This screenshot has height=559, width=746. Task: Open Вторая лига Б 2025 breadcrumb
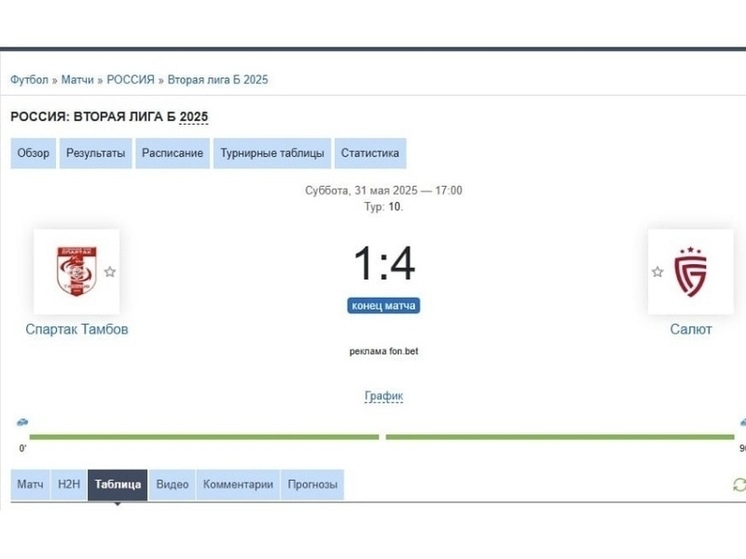coord(218,79)
